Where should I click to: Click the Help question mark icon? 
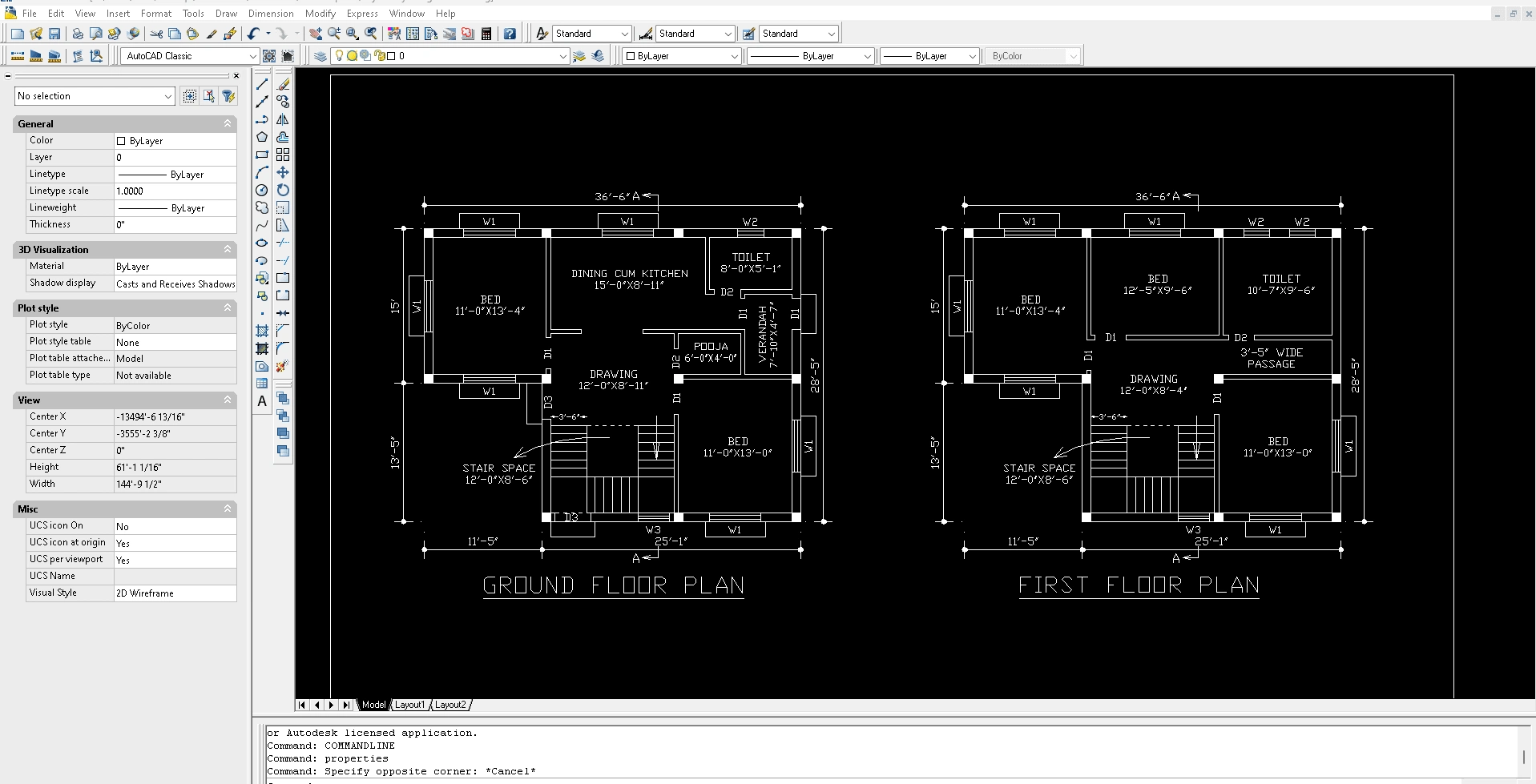[510, 34]
